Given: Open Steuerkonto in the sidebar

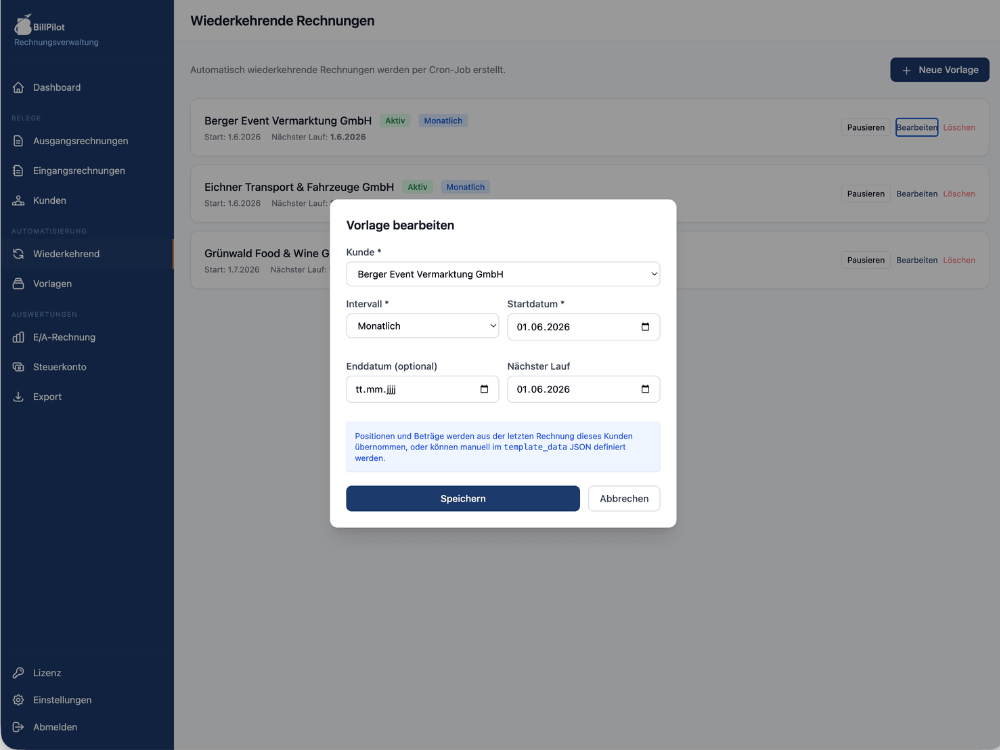Looking at the screenshot, I should [87, 367].
